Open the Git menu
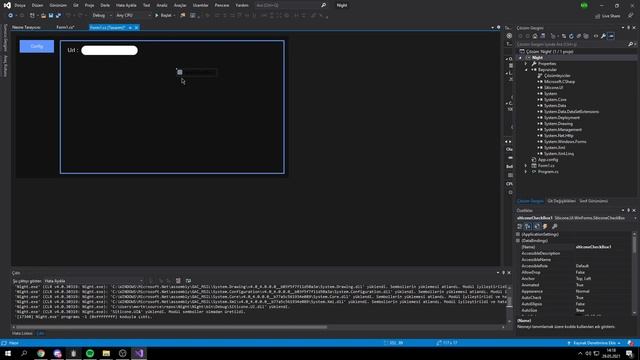The image size is (640, 360). click(x=76, y=5)
